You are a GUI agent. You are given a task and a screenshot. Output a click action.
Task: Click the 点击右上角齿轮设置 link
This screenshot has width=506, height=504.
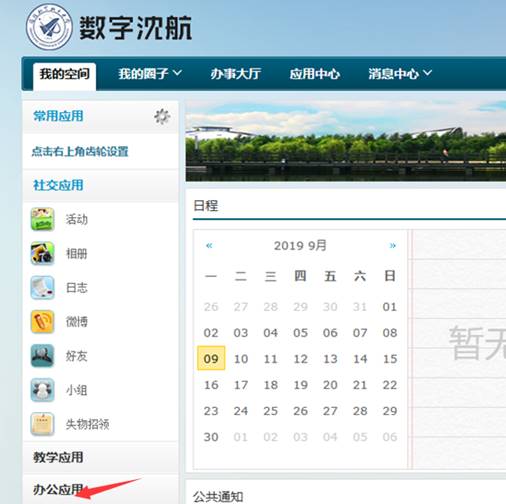(80, 151)
